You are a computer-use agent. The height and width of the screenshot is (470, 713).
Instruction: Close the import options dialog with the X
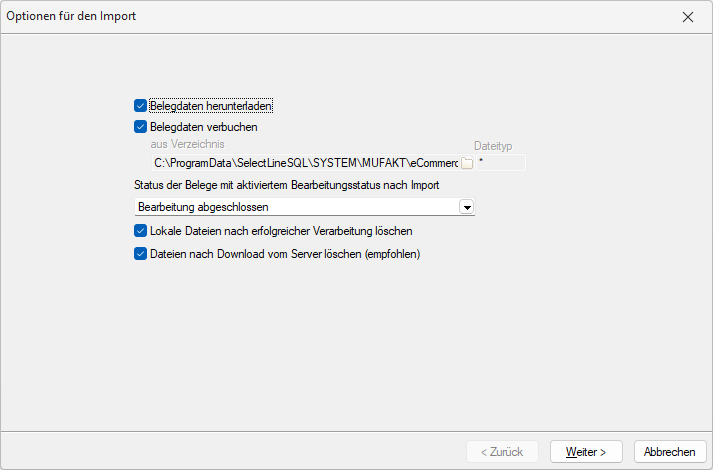687,17
